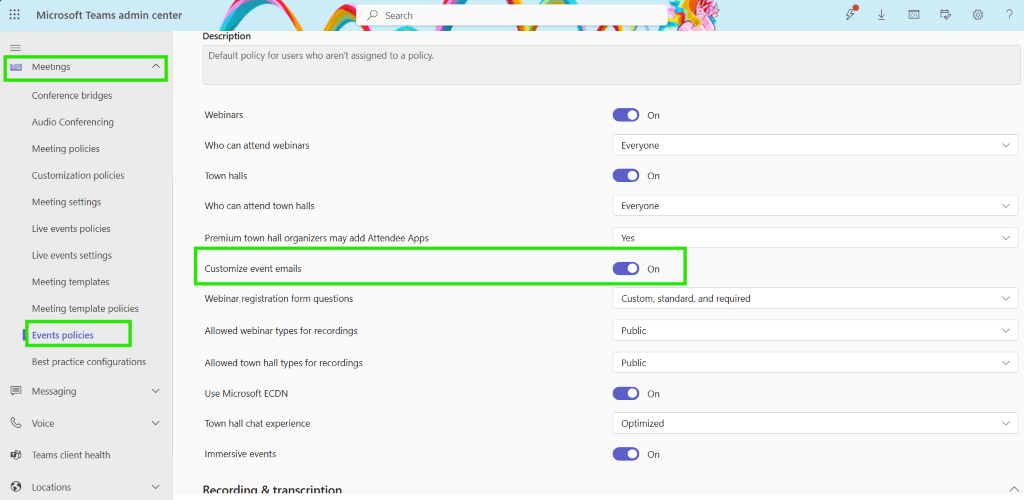This screenshot has width=1024, height=500.
Task: Open Meeting settings page
Action: pyautogui.click(x=66, y=202)
